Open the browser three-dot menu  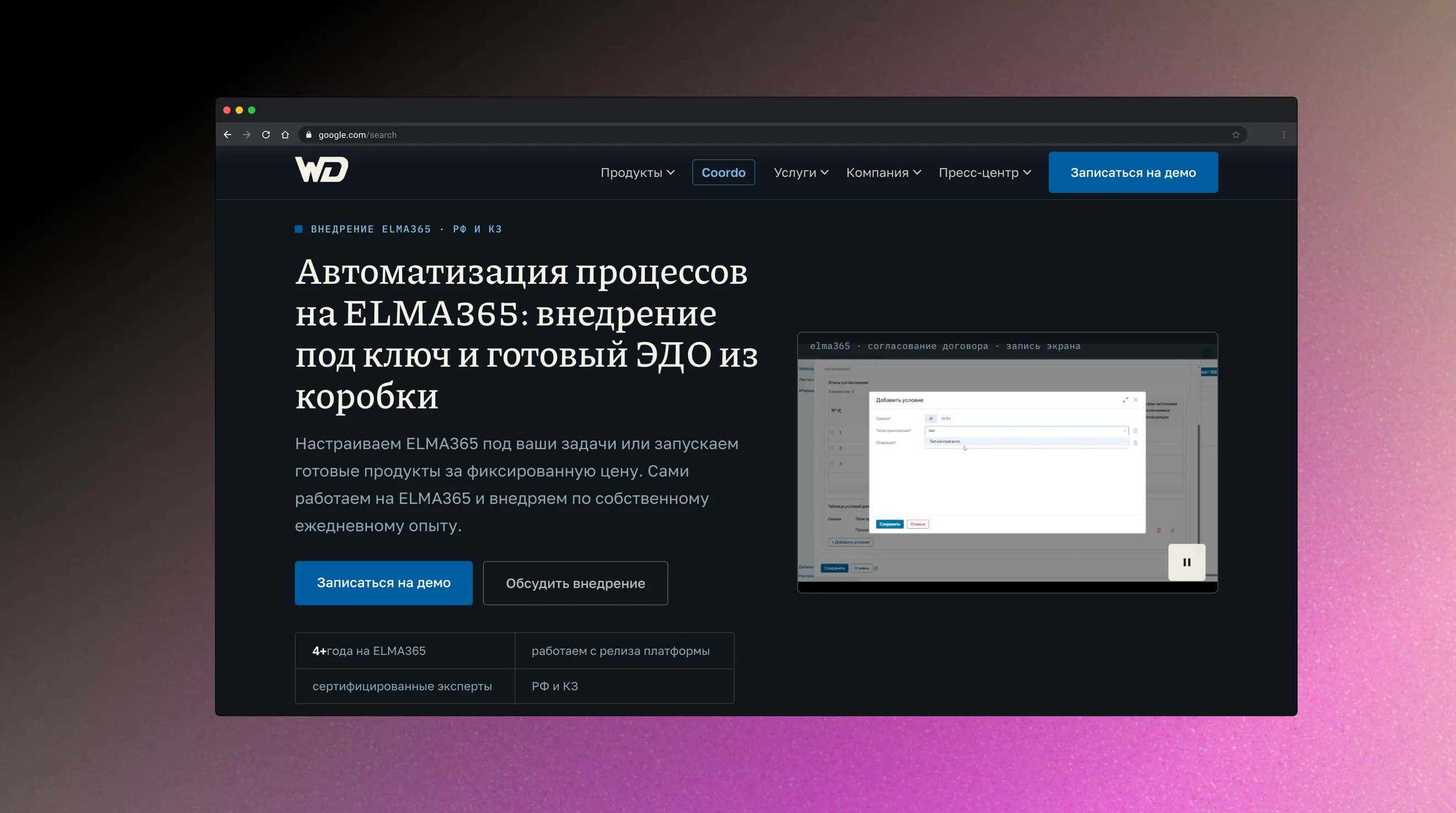tap(1283, 135)
